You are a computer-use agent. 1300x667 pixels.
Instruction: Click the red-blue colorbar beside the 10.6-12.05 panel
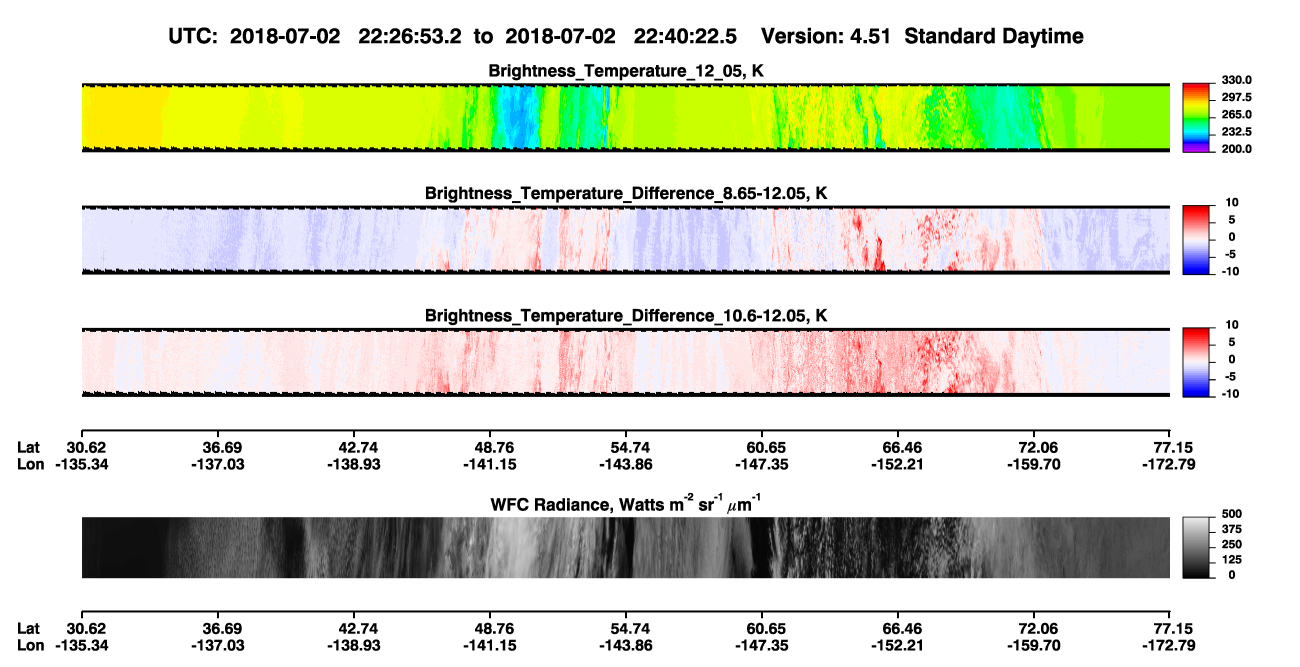1197,361
